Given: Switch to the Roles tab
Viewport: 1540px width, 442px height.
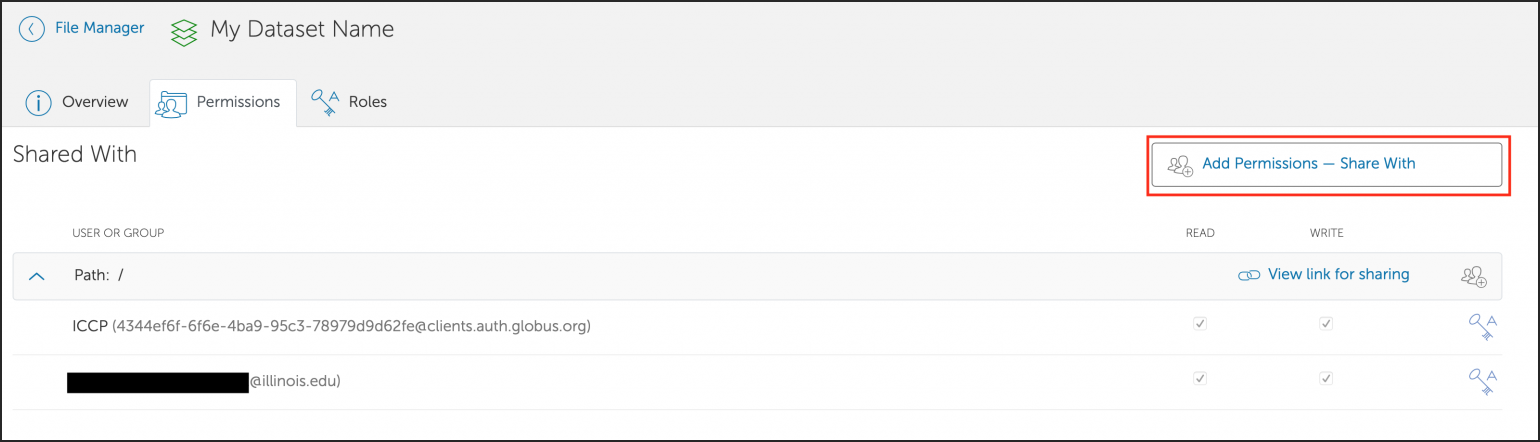Looking at the screenshot, I should tap(367, 102).
